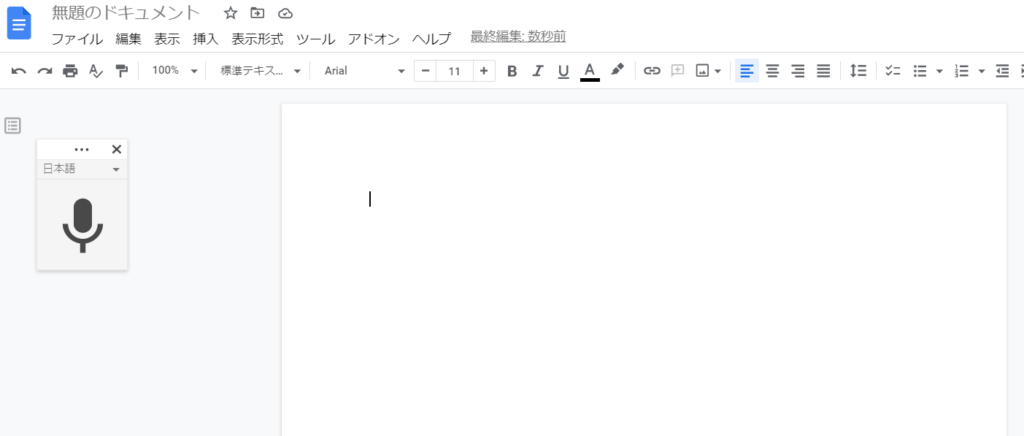Decrease indent
1024x436 pixels.
click(1002, 71)
